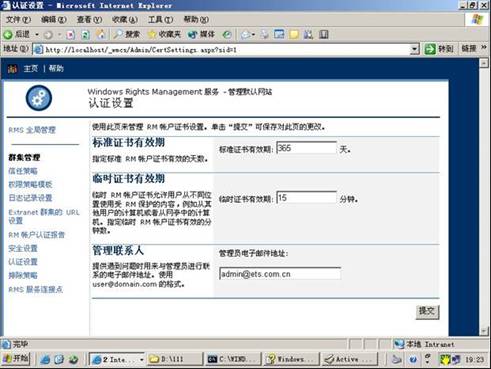Click the Stop loading icon
The width and height of the screenshot is (491, 369).
coord(71,34)
